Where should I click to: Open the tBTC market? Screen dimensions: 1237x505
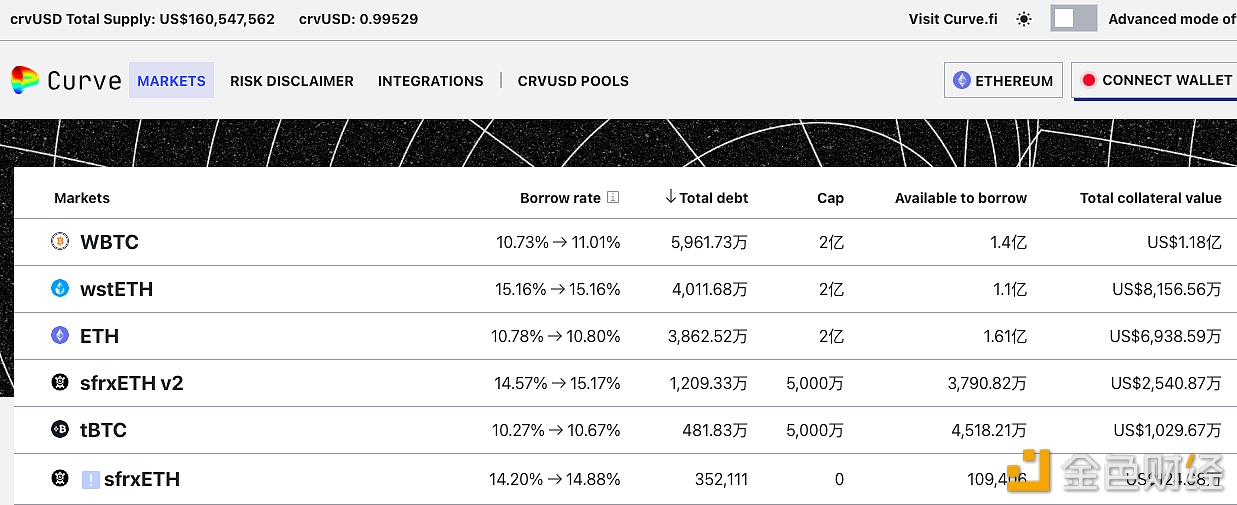(625, 430)
